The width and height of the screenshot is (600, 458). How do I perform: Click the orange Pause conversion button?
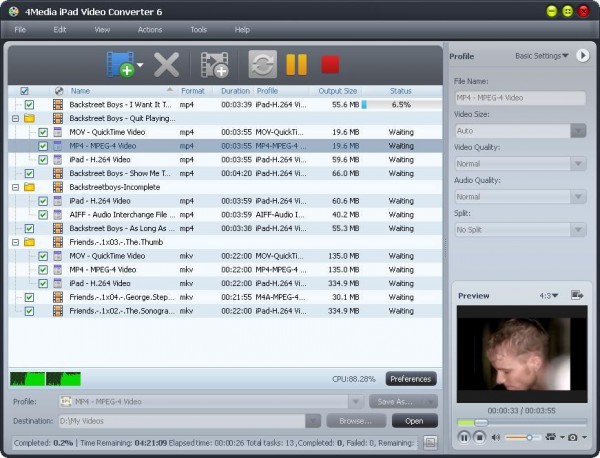point(297,65)
